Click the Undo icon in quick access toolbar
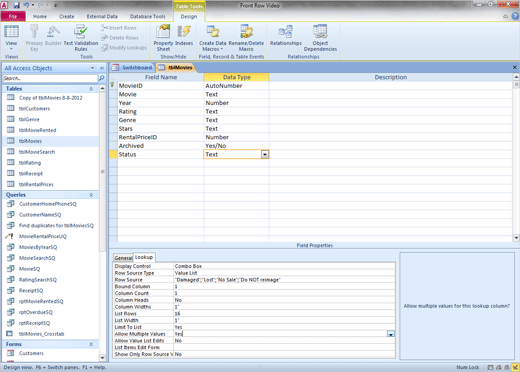This screenshot has height=372, width=520. click(x=26, y=5)
